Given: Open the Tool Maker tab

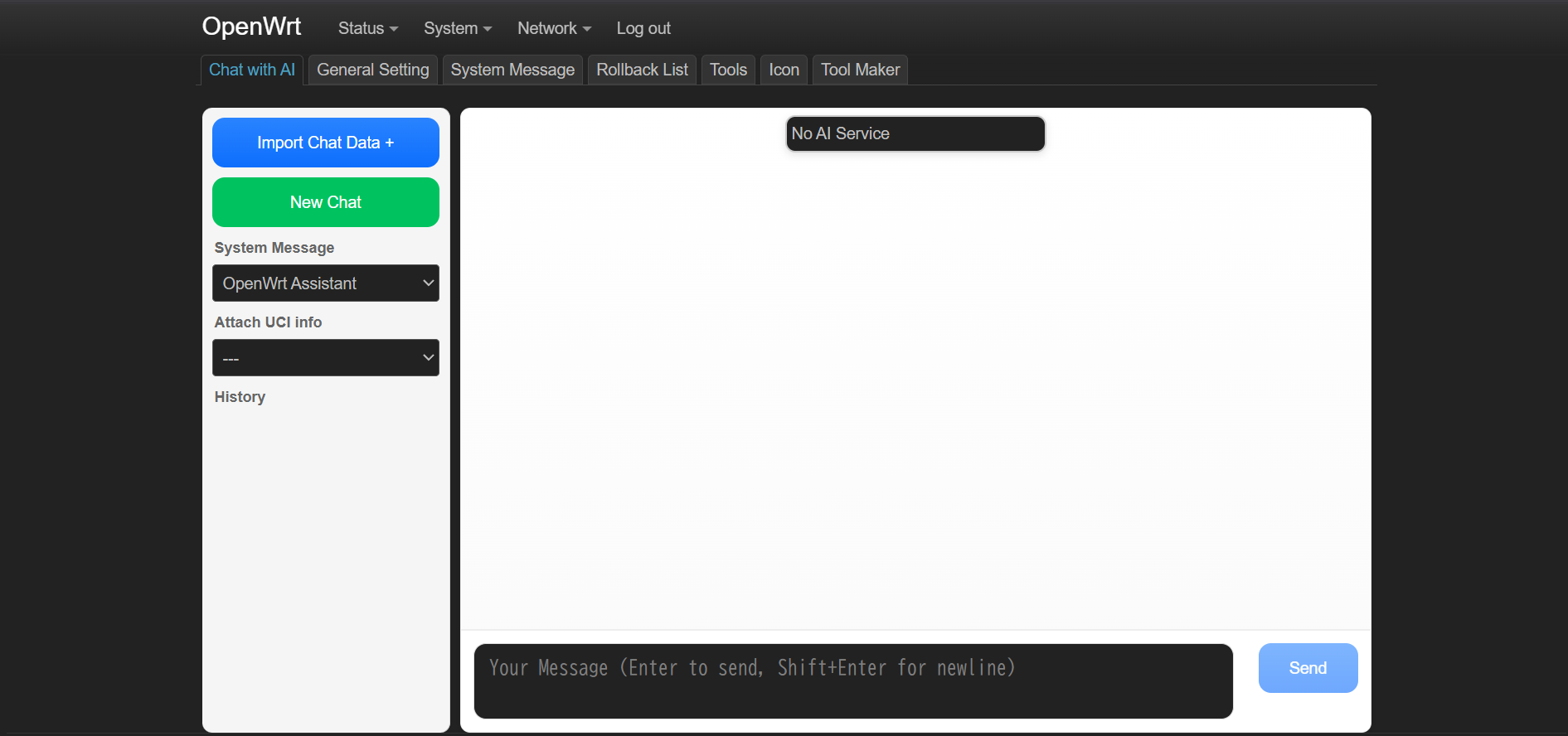Looking at the screenshot, I should coord(860,70).
